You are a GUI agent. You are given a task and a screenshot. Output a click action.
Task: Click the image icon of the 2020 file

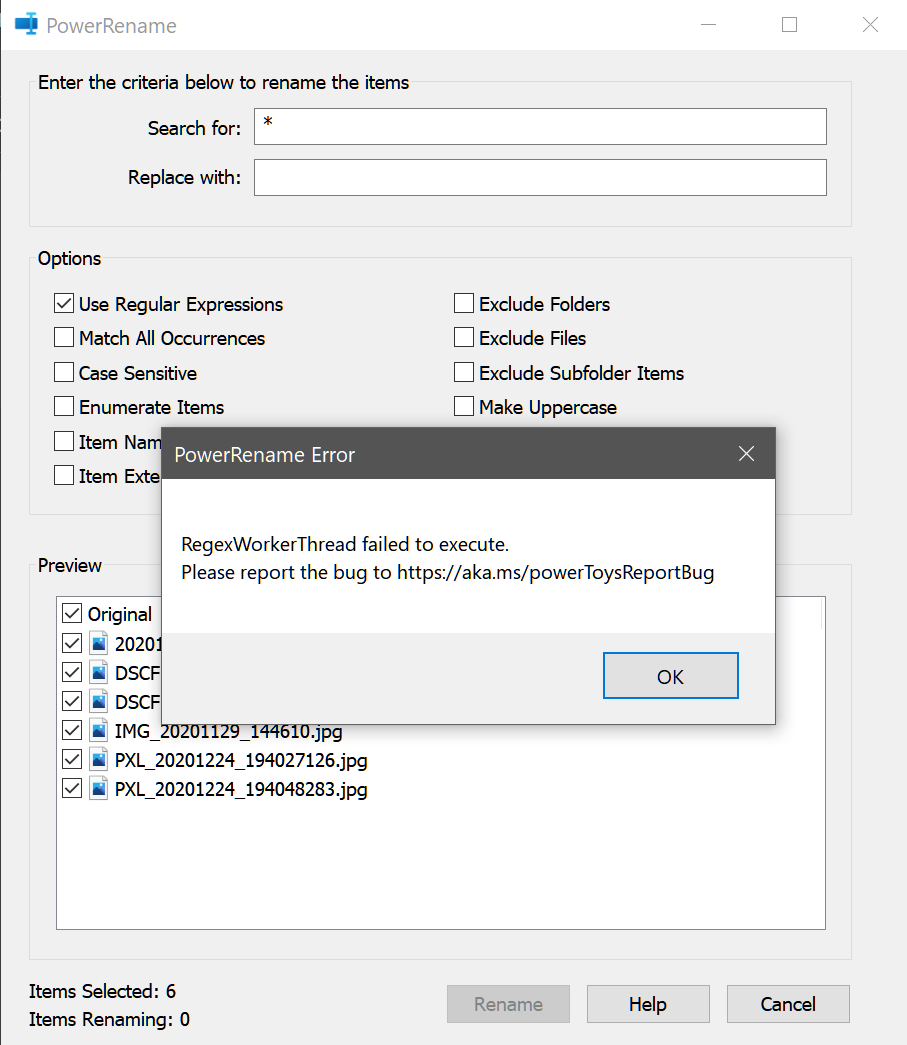[99, 644]
